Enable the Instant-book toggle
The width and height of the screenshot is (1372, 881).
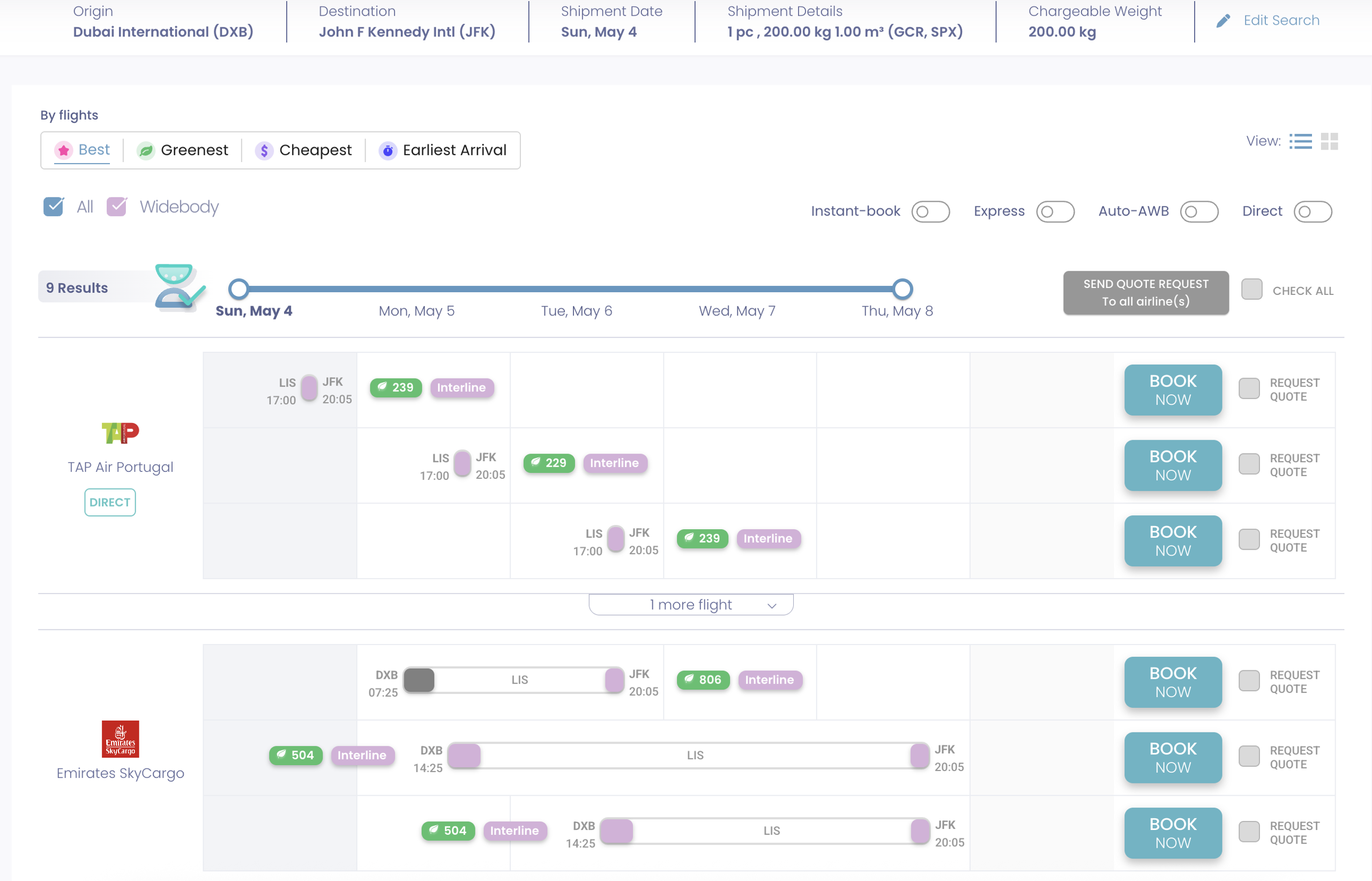click(931, 212)
